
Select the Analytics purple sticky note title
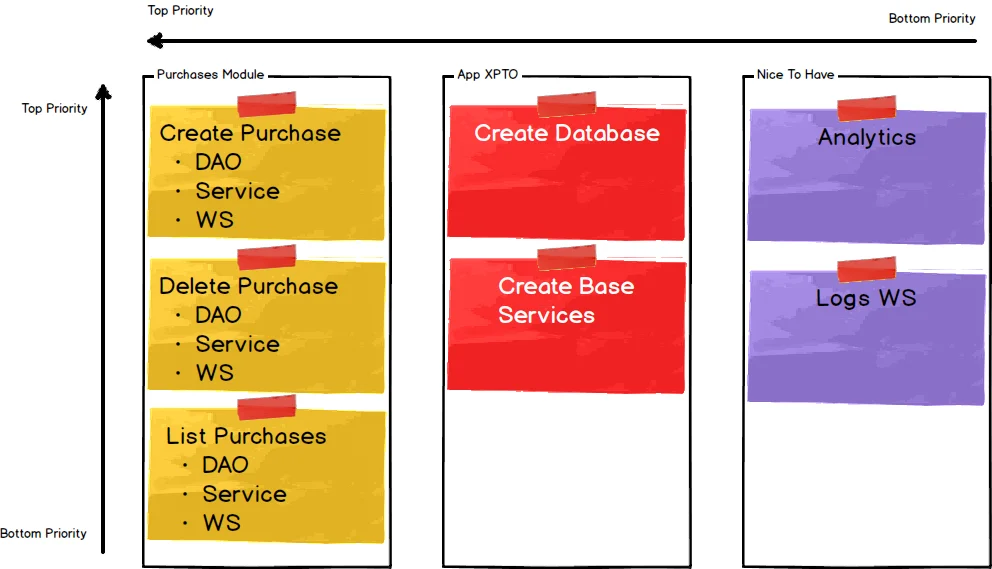(x=866, y=138)
